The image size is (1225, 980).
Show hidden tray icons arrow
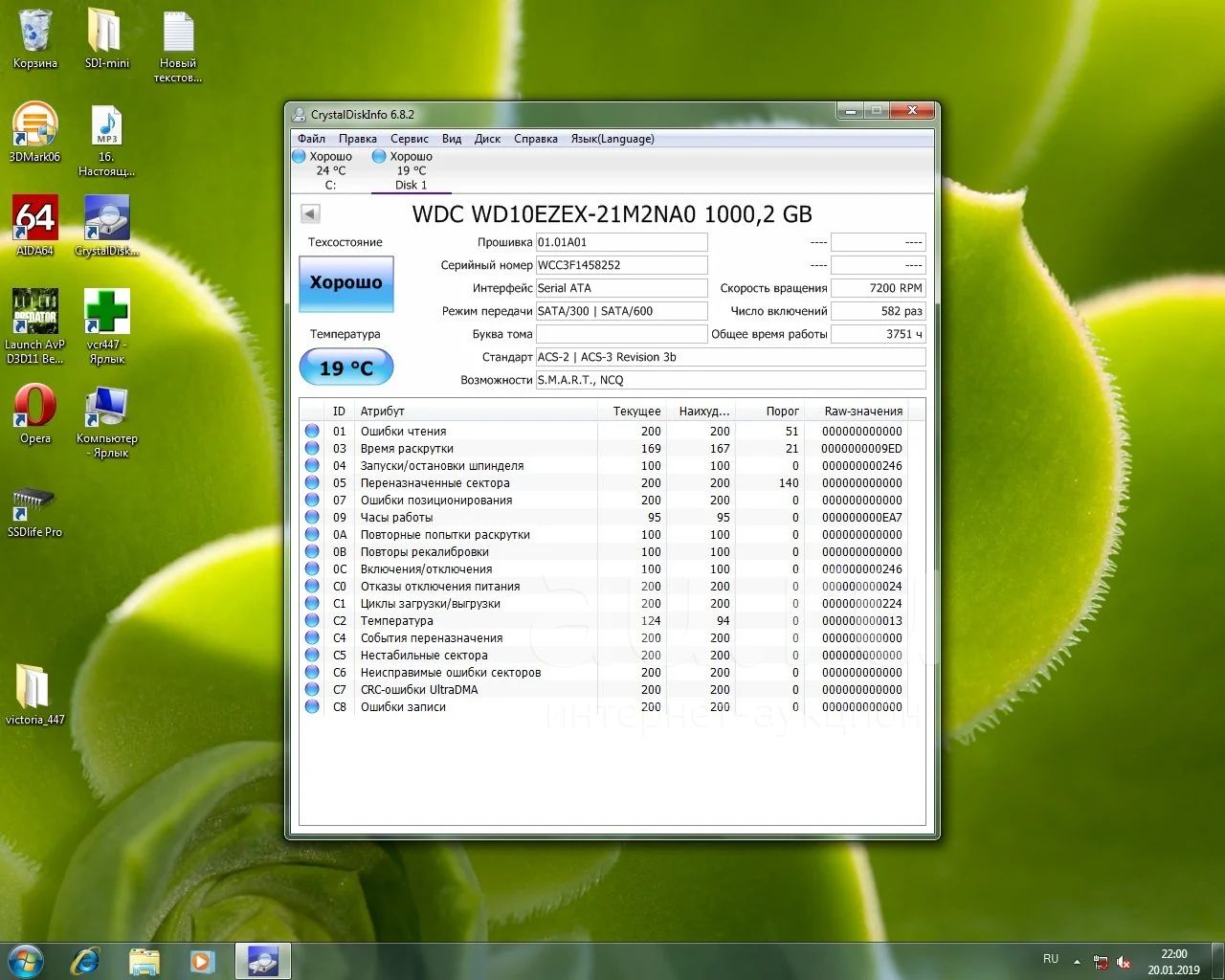coord(1078,961)
